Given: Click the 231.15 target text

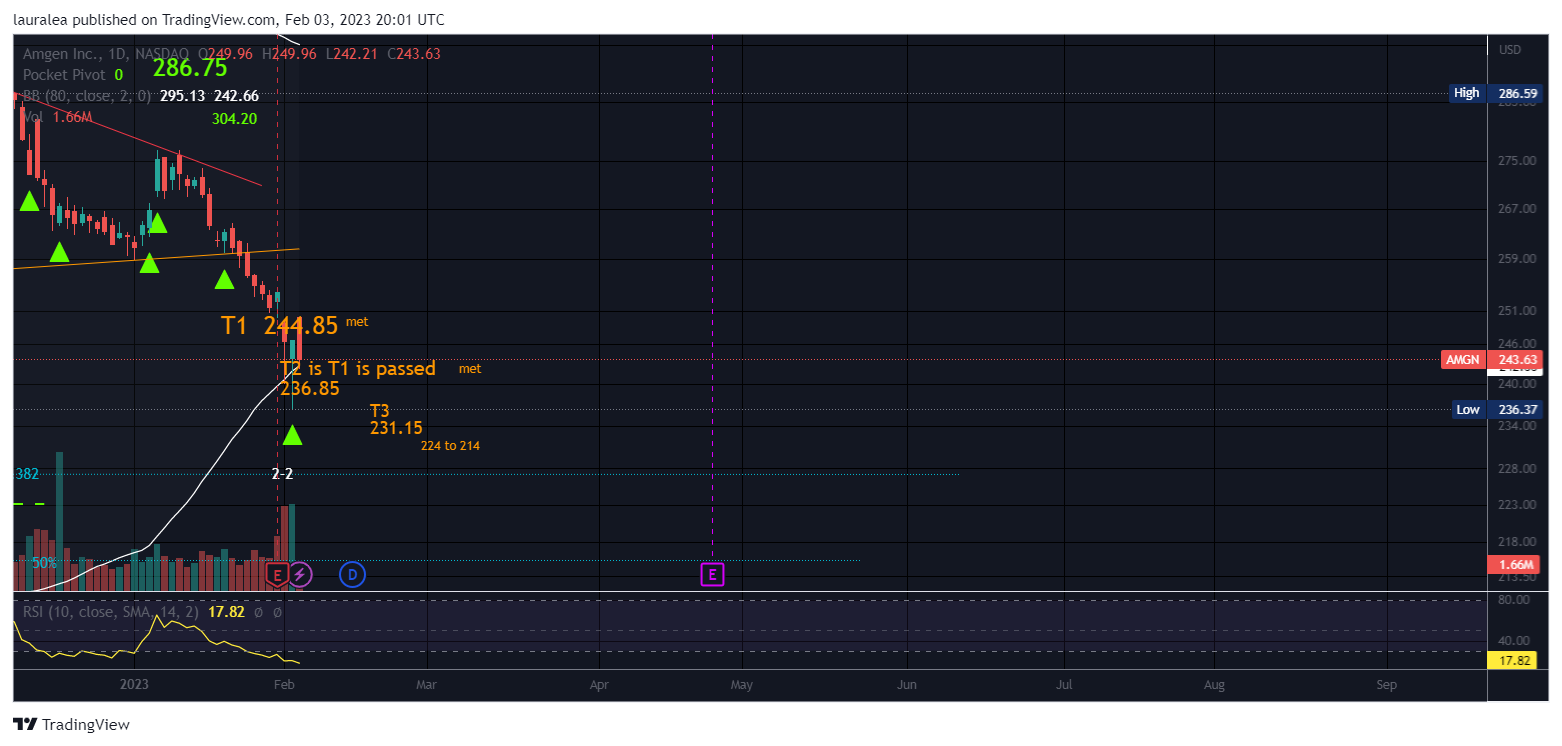Looking at the screenshot, I should (396, 428).
